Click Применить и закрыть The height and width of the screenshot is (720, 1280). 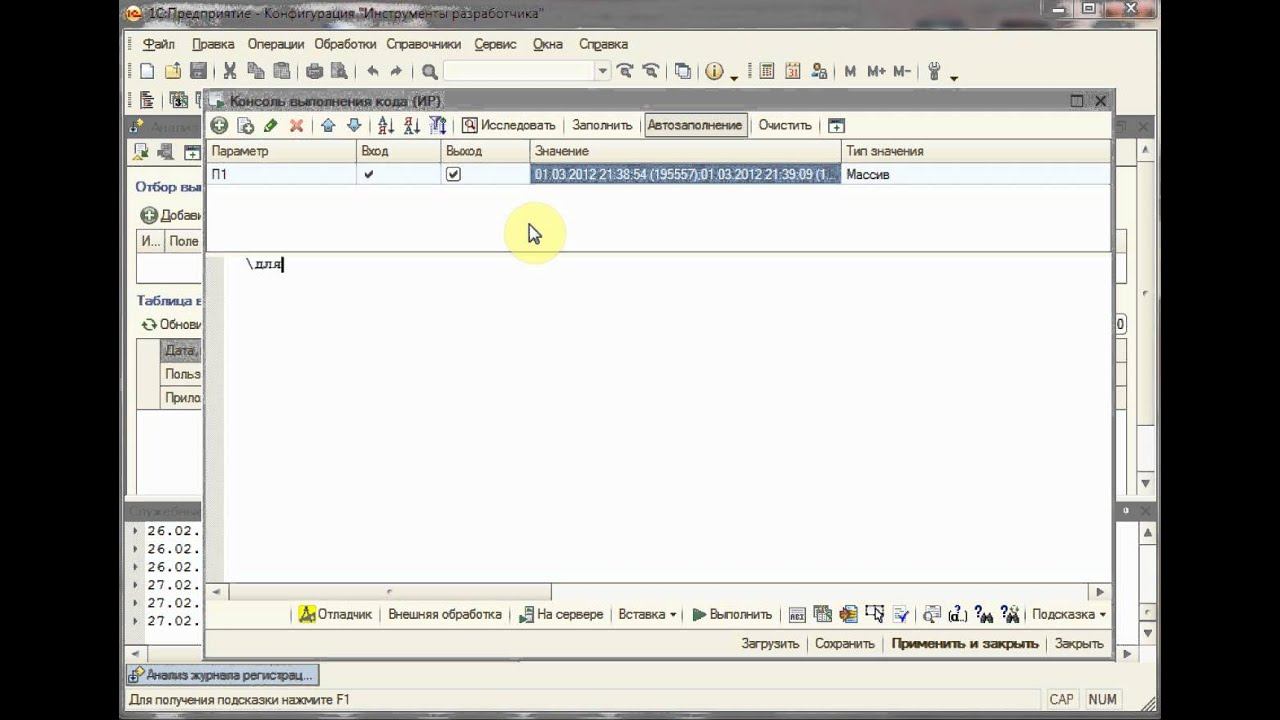tap(965, 643)
